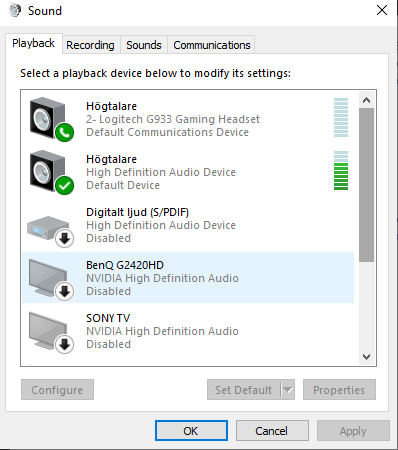
Task: Click the Apply button
Action: (x=353, y=431)
